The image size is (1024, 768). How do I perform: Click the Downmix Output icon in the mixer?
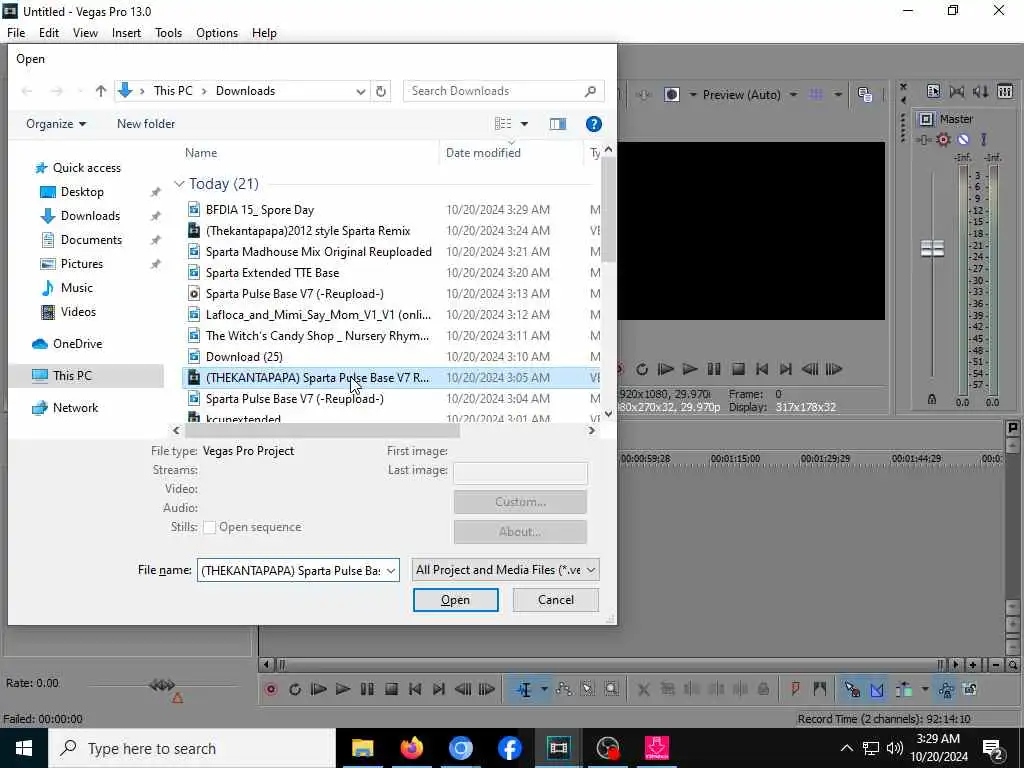point(957,91)
